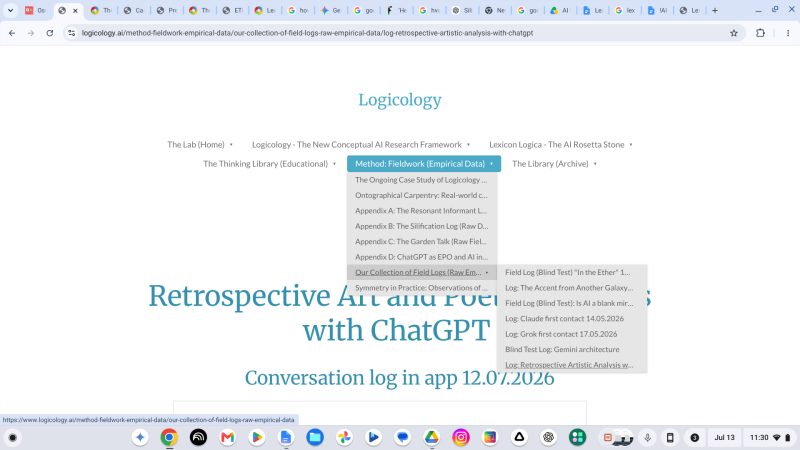800x450 pixels.
Task: Open Symmetry in Practice: Observations entry
Action: (x=421, y=288)
